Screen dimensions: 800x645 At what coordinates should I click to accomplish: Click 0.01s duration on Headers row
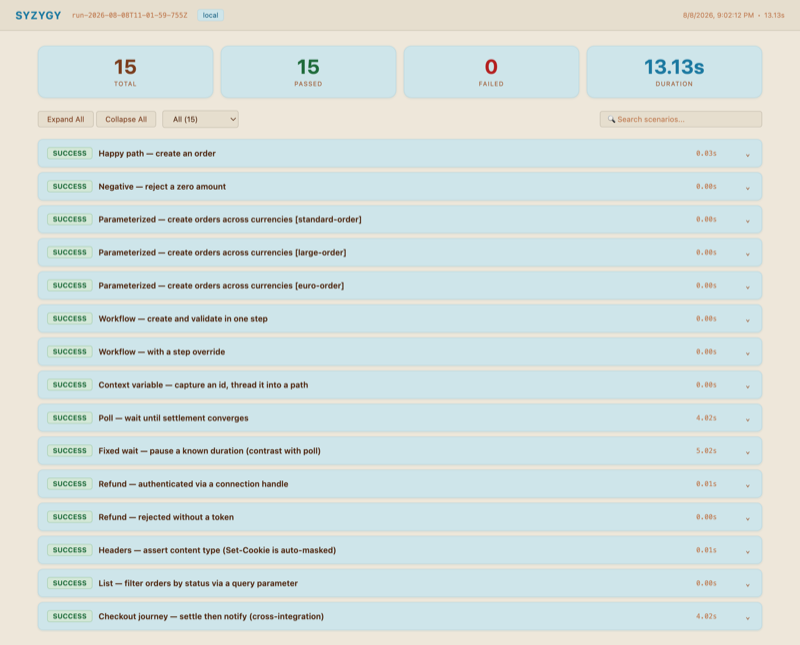point(706,551)
